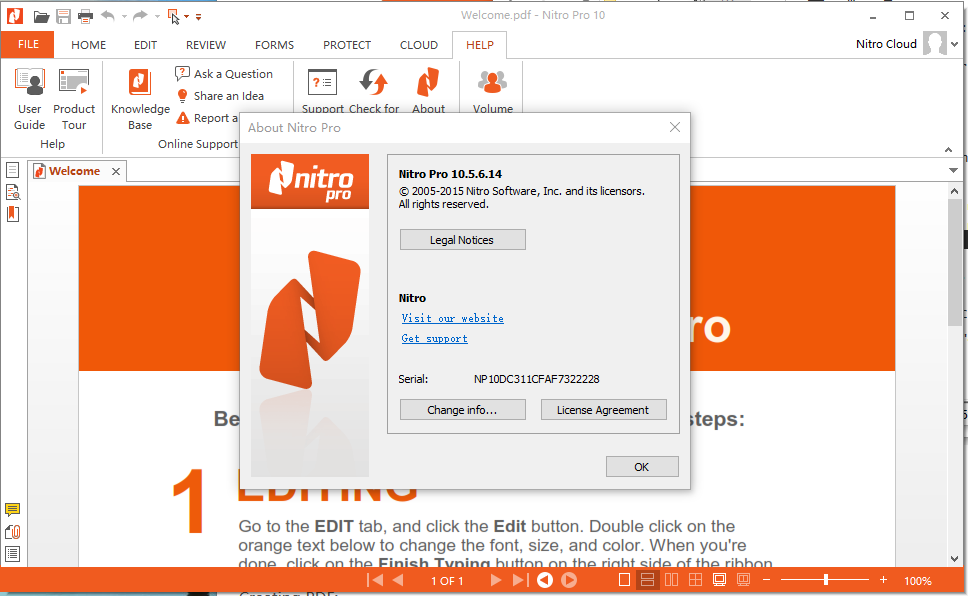Expand the undo history dropdown arrow
Image resolution: width=968 pixels, height=596 pixels.
click(x=124, y=16)
